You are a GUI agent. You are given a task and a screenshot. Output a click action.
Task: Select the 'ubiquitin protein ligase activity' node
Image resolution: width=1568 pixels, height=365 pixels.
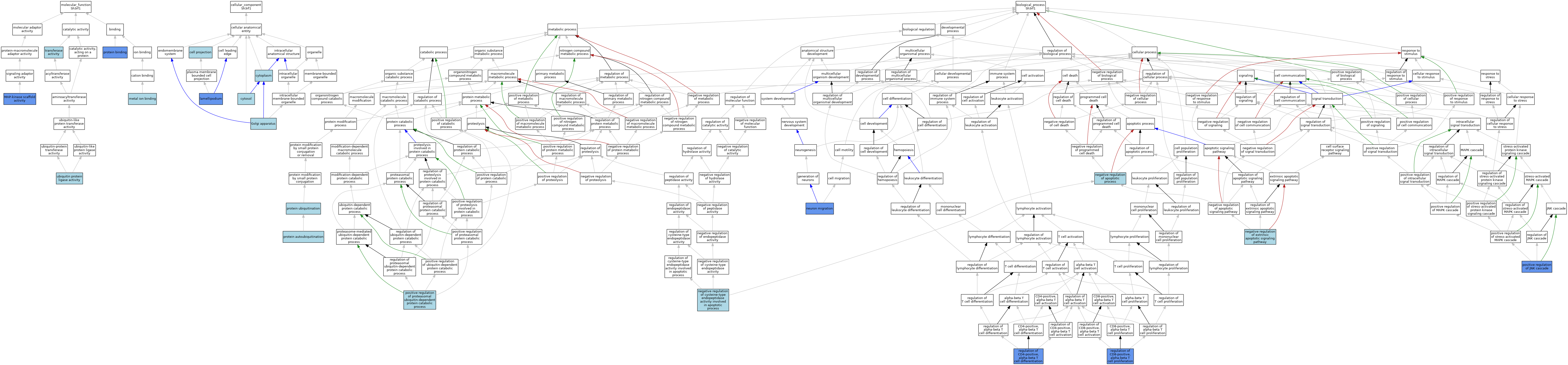tap(69, 178)
